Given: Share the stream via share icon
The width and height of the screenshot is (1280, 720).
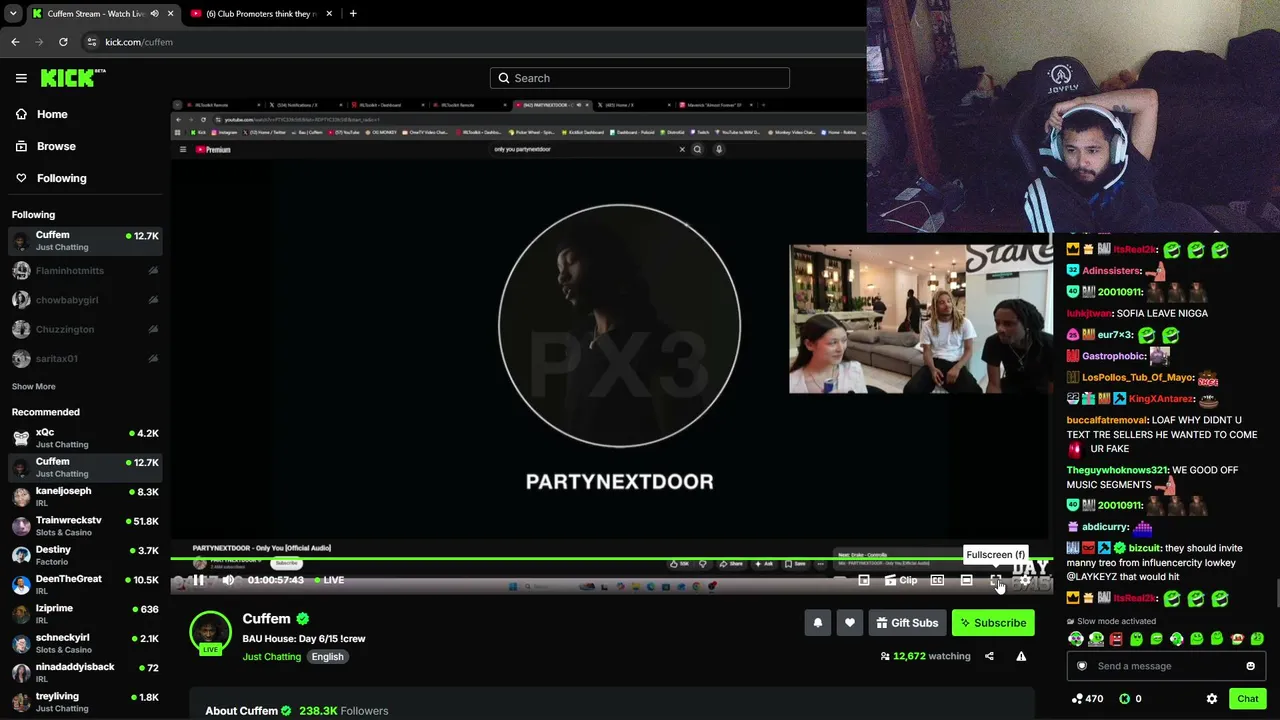Looking at the screenshot, I should (989, 656).
